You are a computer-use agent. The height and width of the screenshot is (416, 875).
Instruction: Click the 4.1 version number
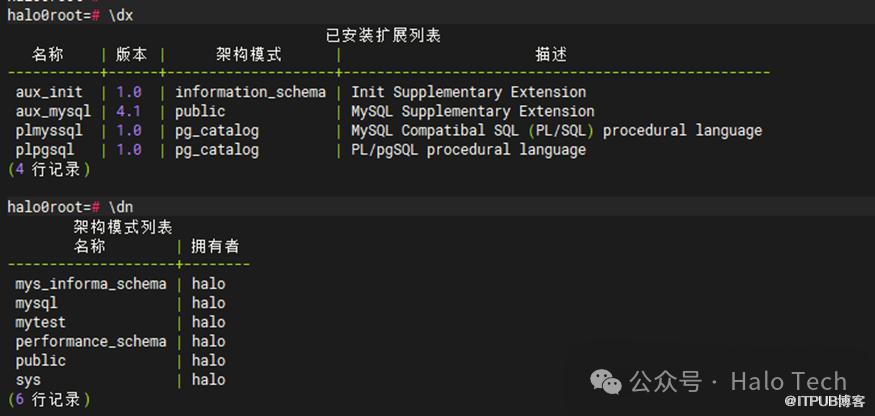point(128,111)
